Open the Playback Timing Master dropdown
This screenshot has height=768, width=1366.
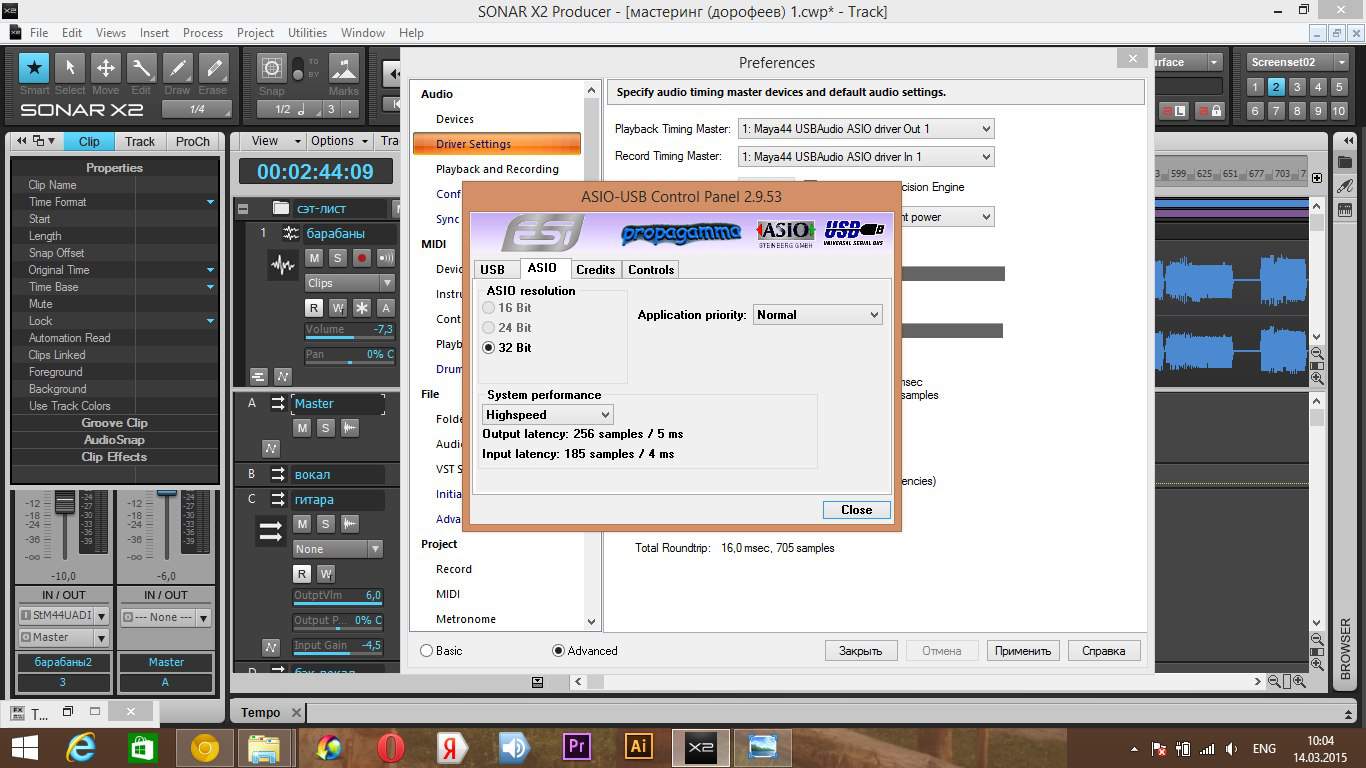pyautogui.click(x=865, y=129)
